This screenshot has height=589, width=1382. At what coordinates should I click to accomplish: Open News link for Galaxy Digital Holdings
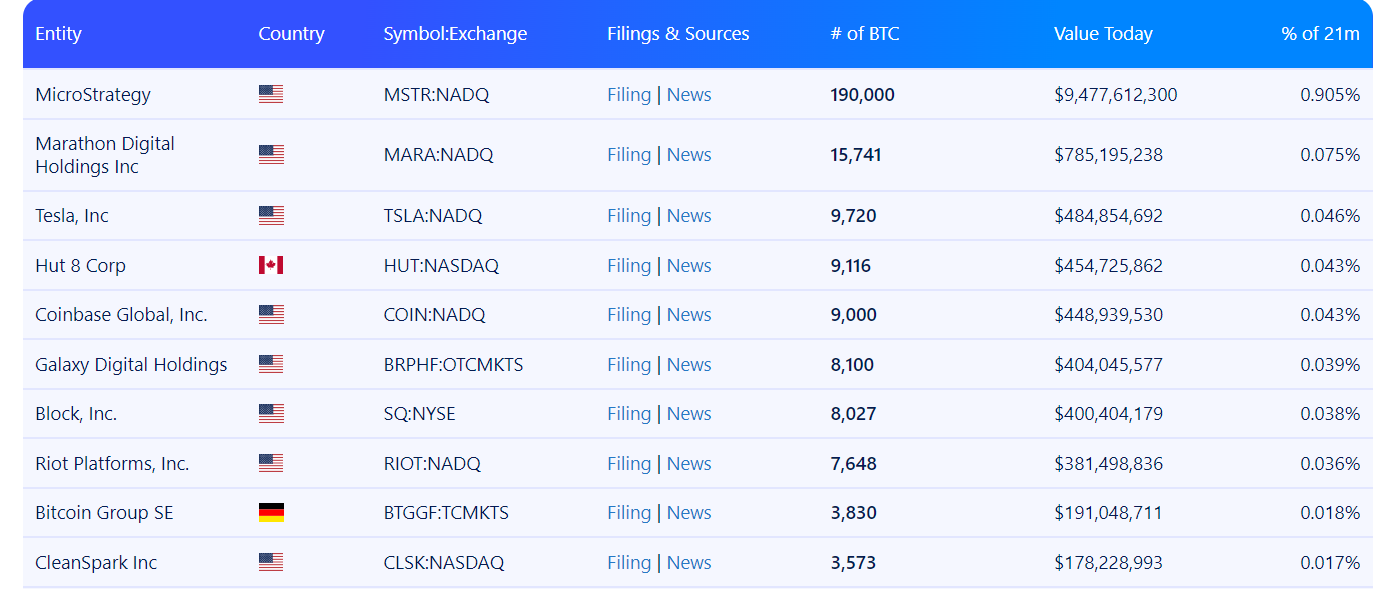(689, 365)
